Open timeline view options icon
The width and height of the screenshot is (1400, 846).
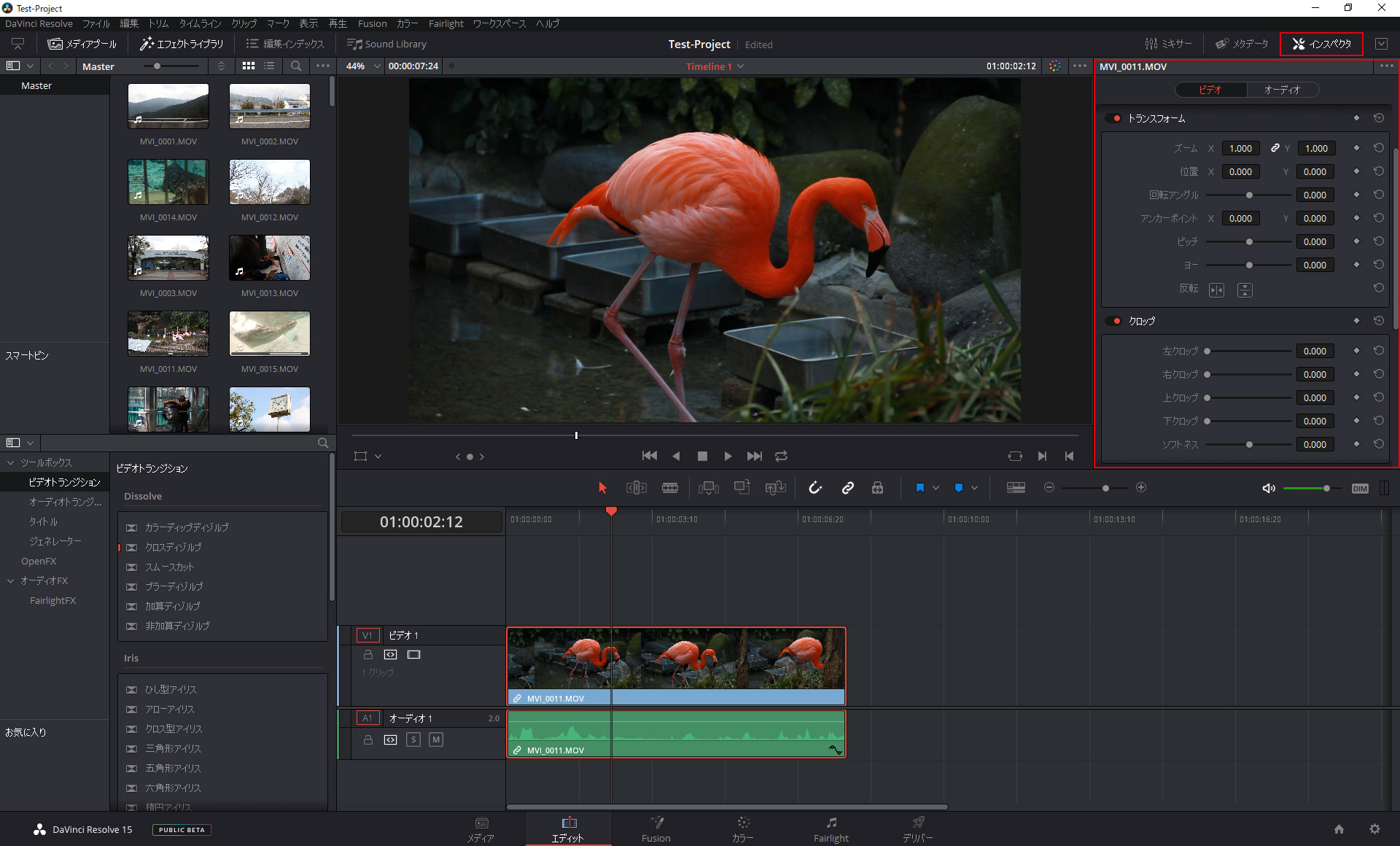point(1016,488)
